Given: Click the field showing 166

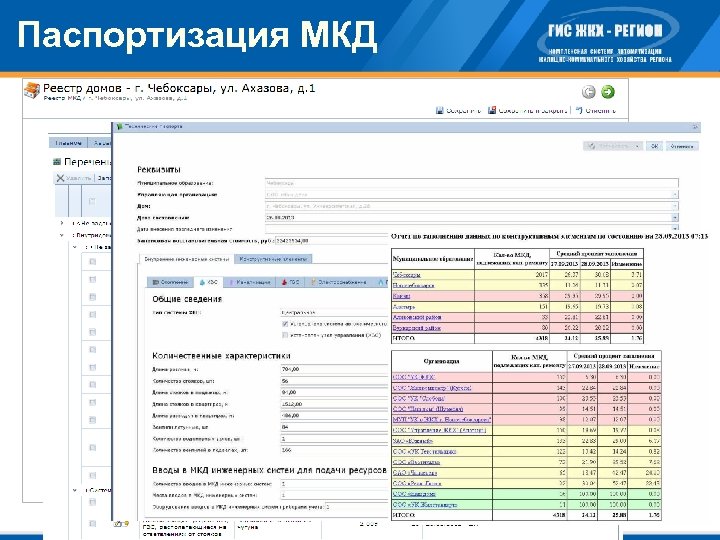Looking at the screenshot, I should point(334,450).
